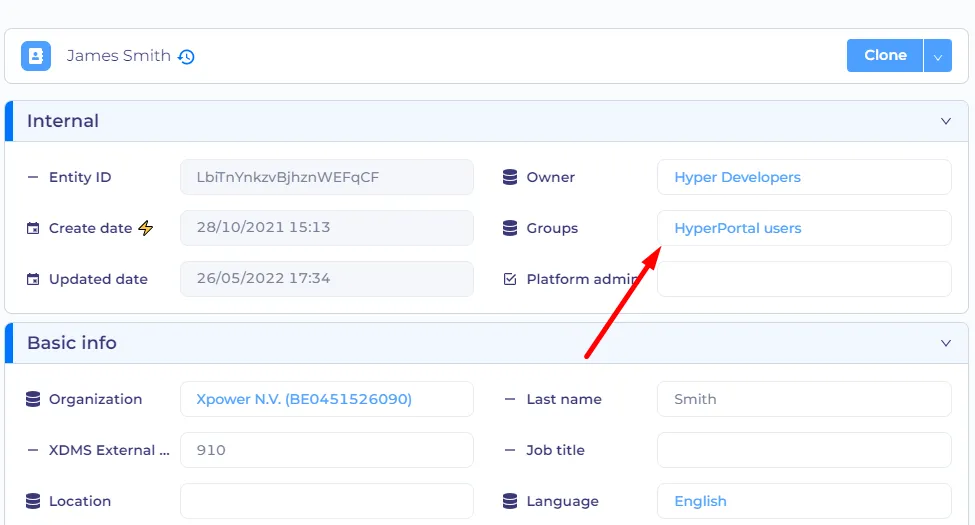
Task: Open the history clock icon next to James Smith
Action: pos(186,57)
